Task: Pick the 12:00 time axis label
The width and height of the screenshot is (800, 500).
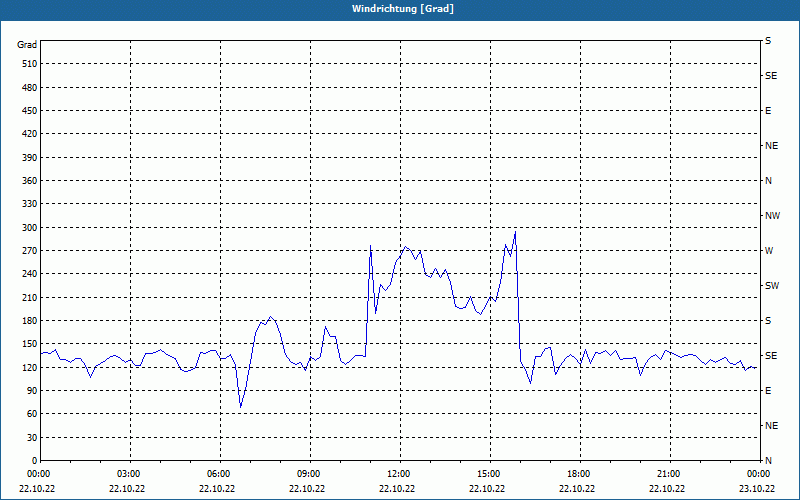Action: 400,473
